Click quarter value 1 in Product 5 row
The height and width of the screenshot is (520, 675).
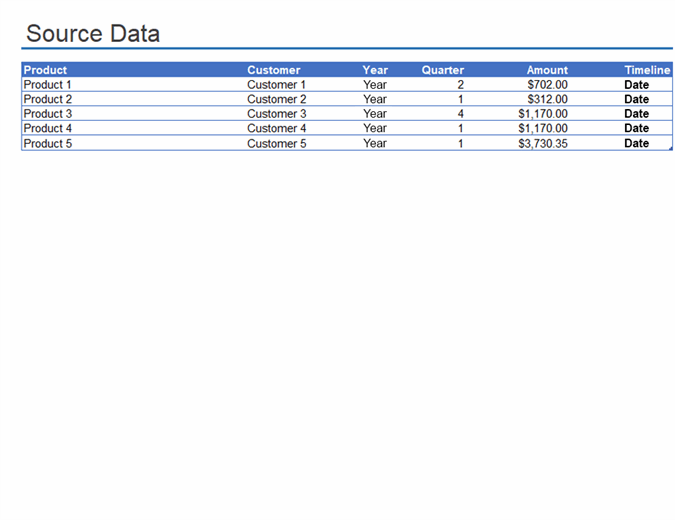(x=460, y=143)
